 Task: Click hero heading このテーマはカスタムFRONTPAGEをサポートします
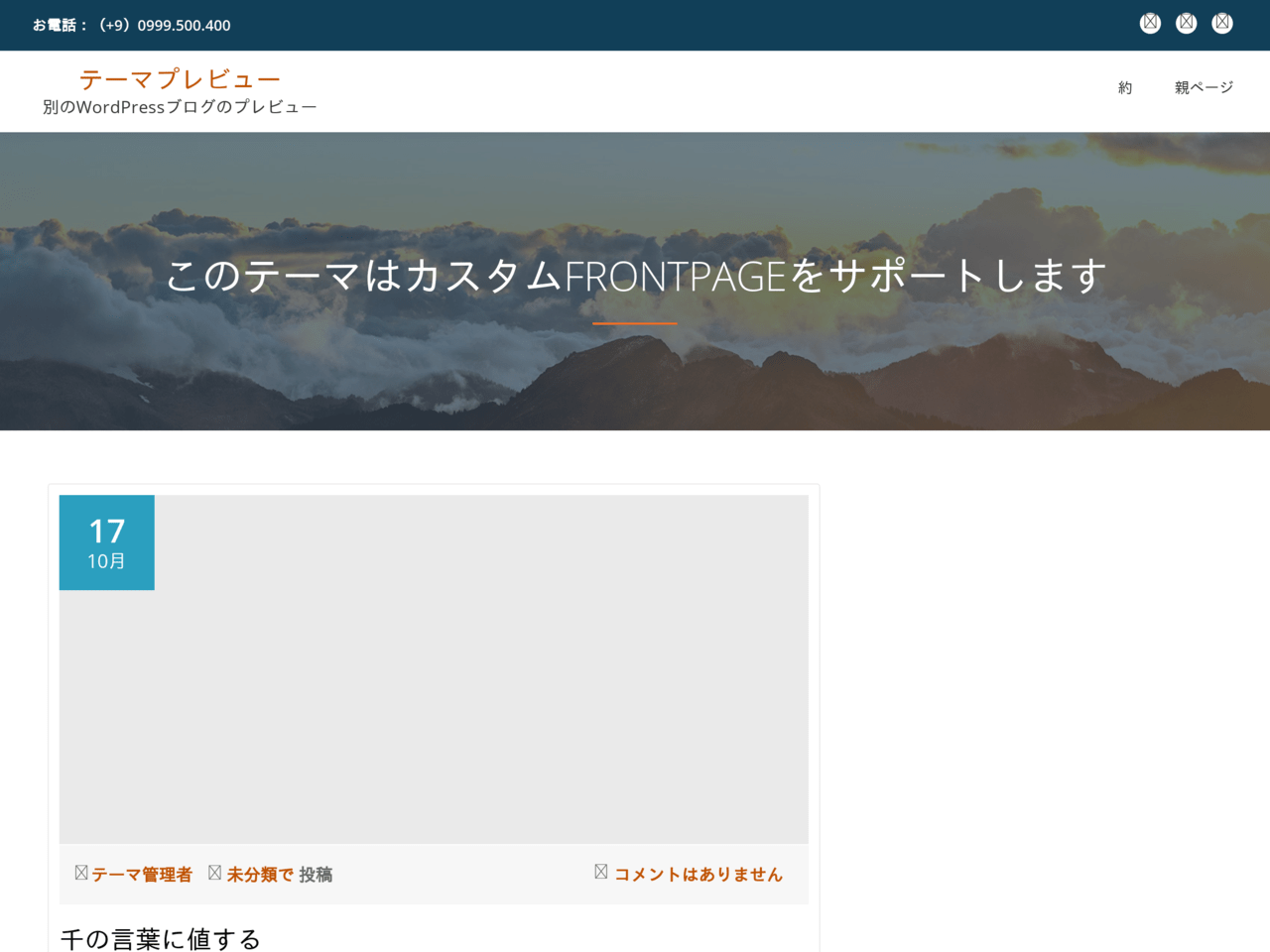click(x=635, y=276)
